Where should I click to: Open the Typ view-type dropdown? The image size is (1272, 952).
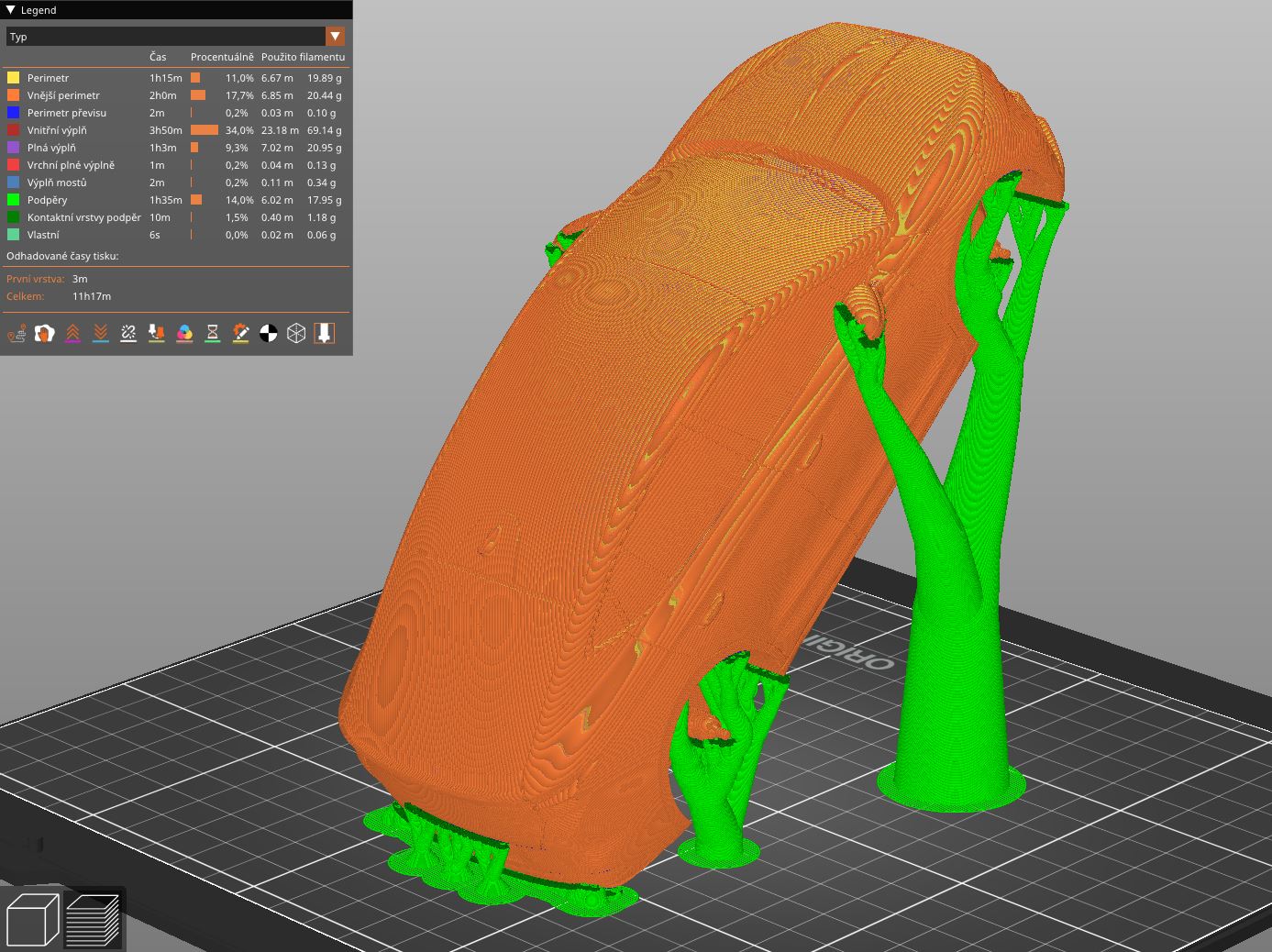pyautogui.click(x=175, y=37)
